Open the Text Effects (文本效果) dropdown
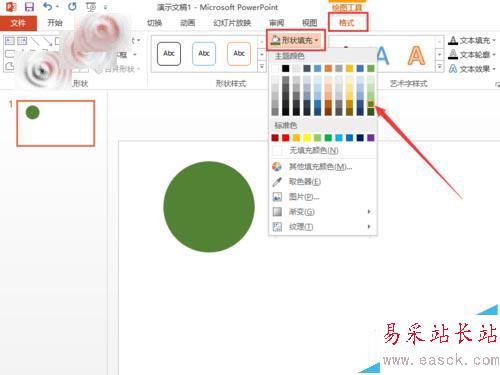 (x=471, y=69)
